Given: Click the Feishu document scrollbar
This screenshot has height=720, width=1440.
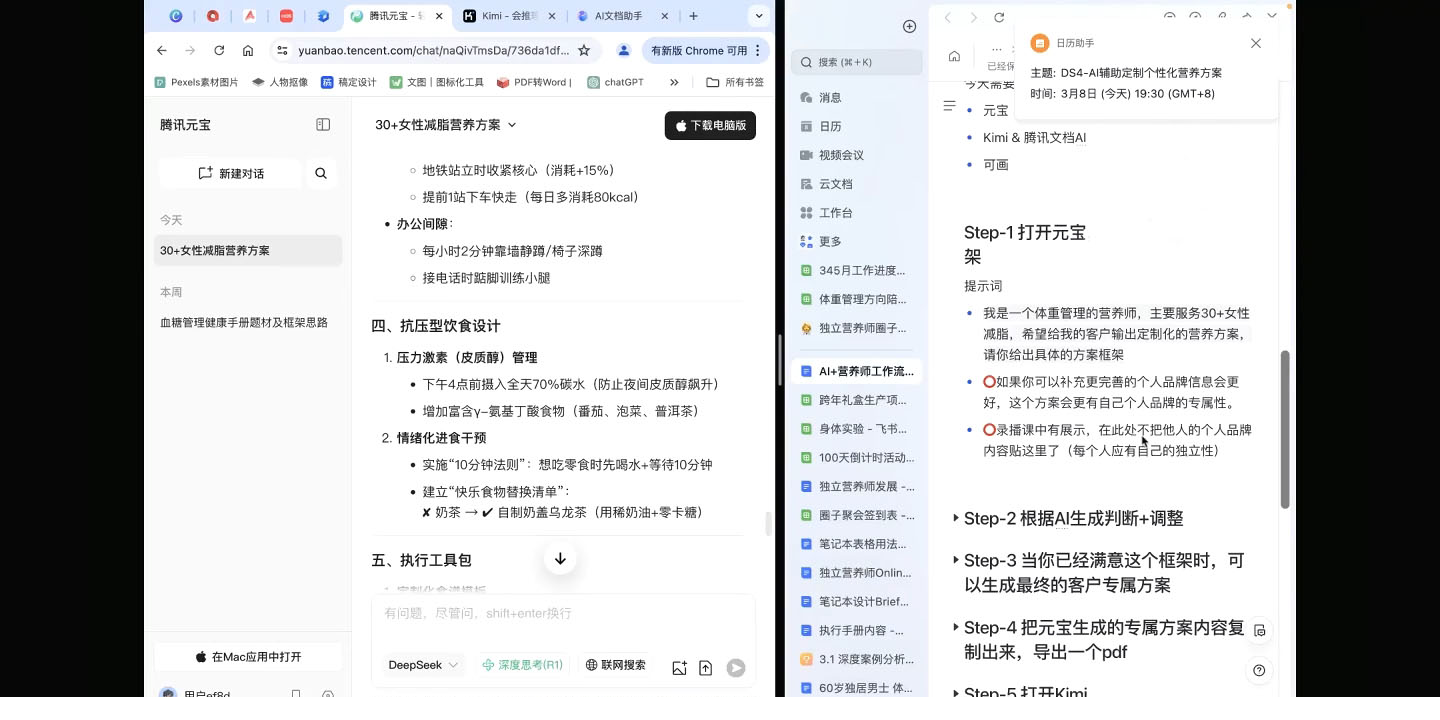Looking at the screenshot, I should (x=1286, y=429).
